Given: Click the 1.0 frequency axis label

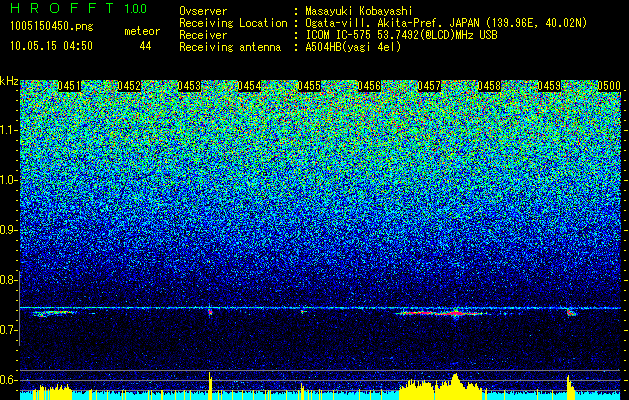Looking at the screenshot, I should coord(8,181).
